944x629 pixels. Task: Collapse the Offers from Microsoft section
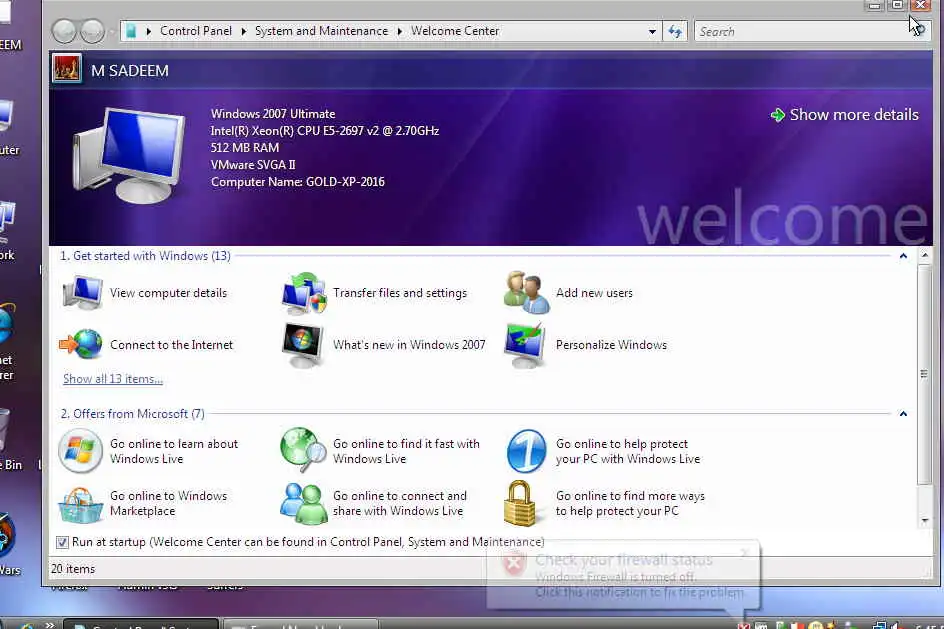tap(903, 414)
